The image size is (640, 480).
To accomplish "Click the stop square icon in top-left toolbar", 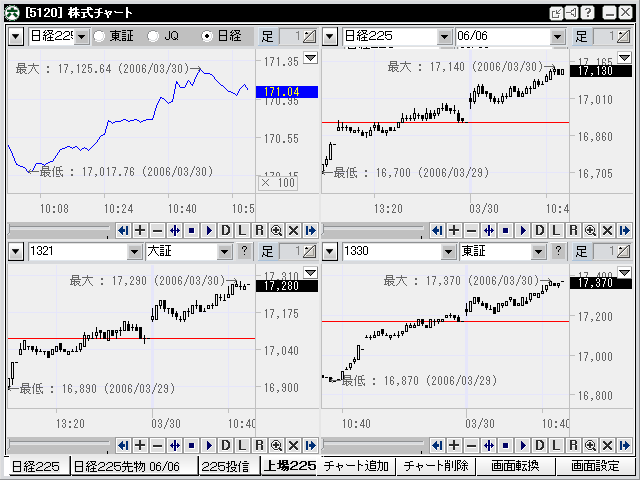I will click(191, 231).
